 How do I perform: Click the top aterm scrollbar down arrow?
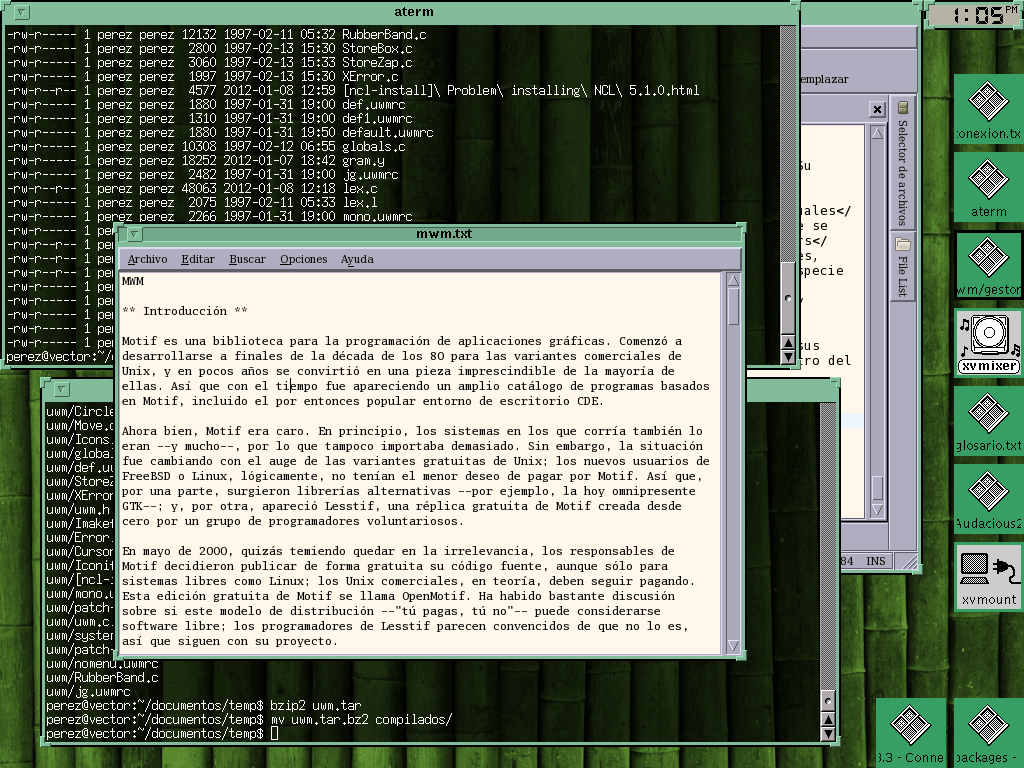[788, 357]
